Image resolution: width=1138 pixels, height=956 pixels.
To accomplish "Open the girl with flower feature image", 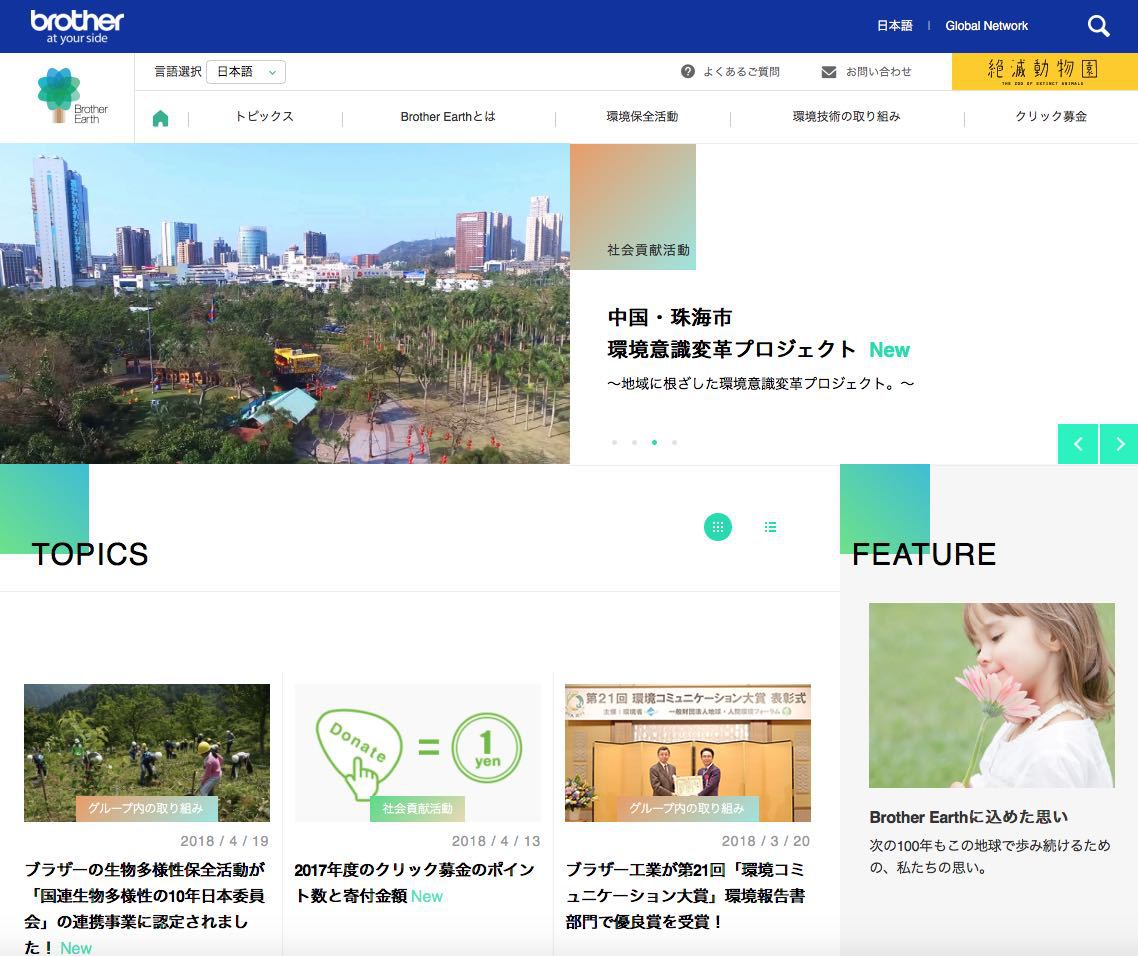I will pyautogui.click(x=991, y=695).
